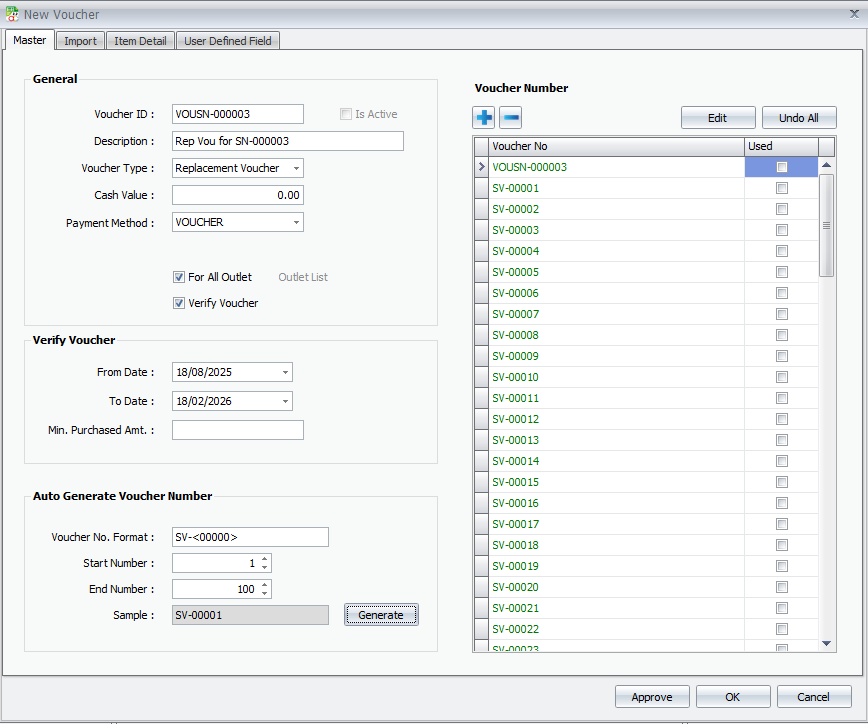
Task: Expand the Payment Method dropdown
Action: 296,222
